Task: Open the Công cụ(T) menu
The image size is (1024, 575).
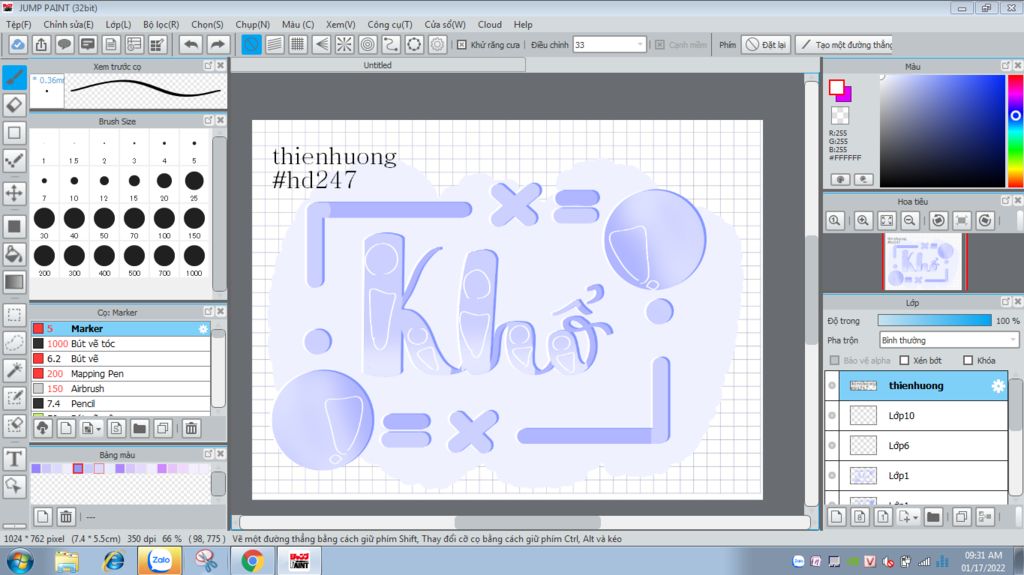Action: [390, 24]
